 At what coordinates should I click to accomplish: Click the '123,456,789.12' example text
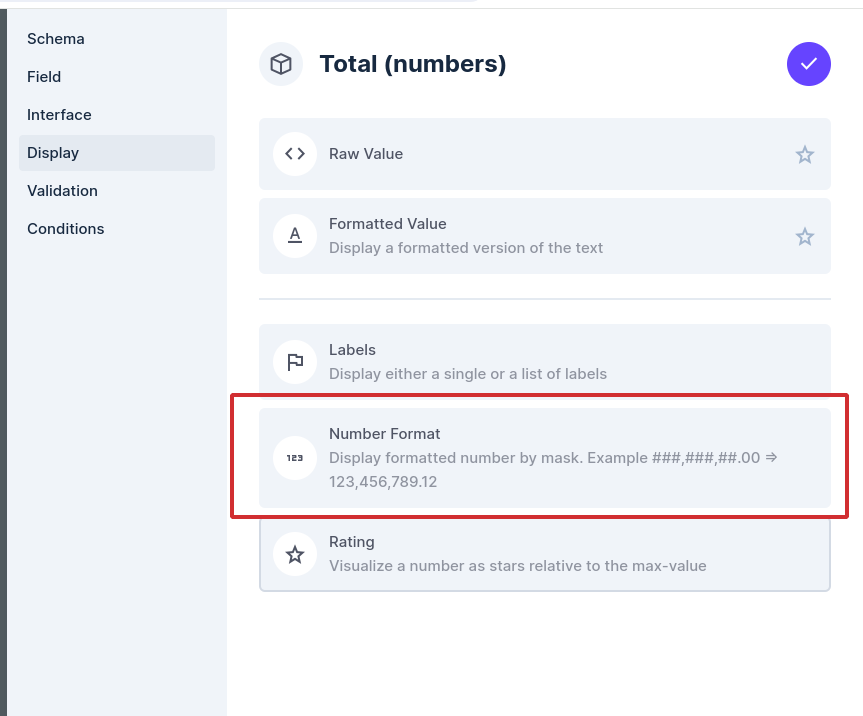click(x=383, y=482)
